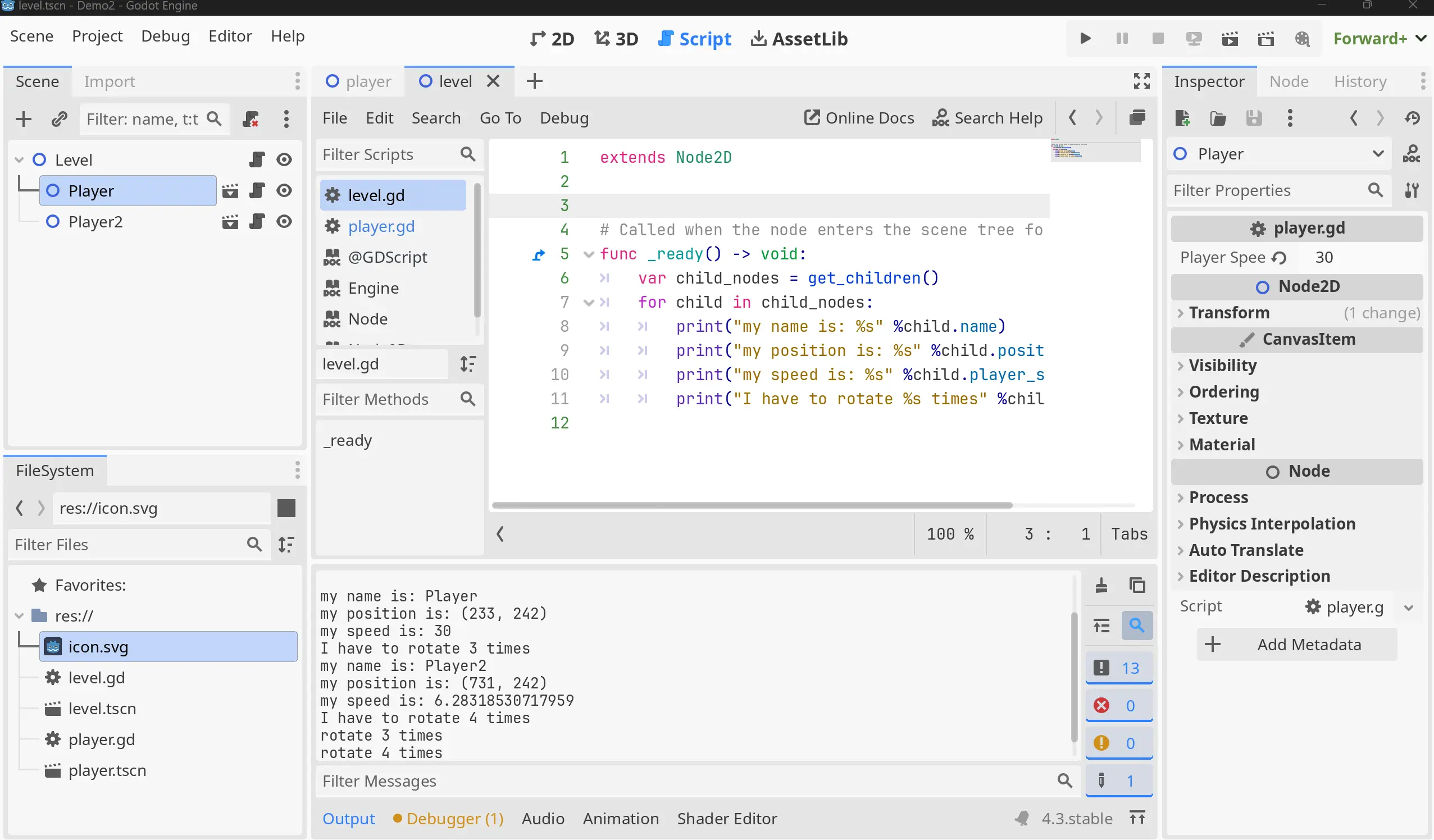Image resolution: width=1434 pixels, height=840 pixels.
Task: Click the Filter Scripts search field
Action: tap(399, 154)
